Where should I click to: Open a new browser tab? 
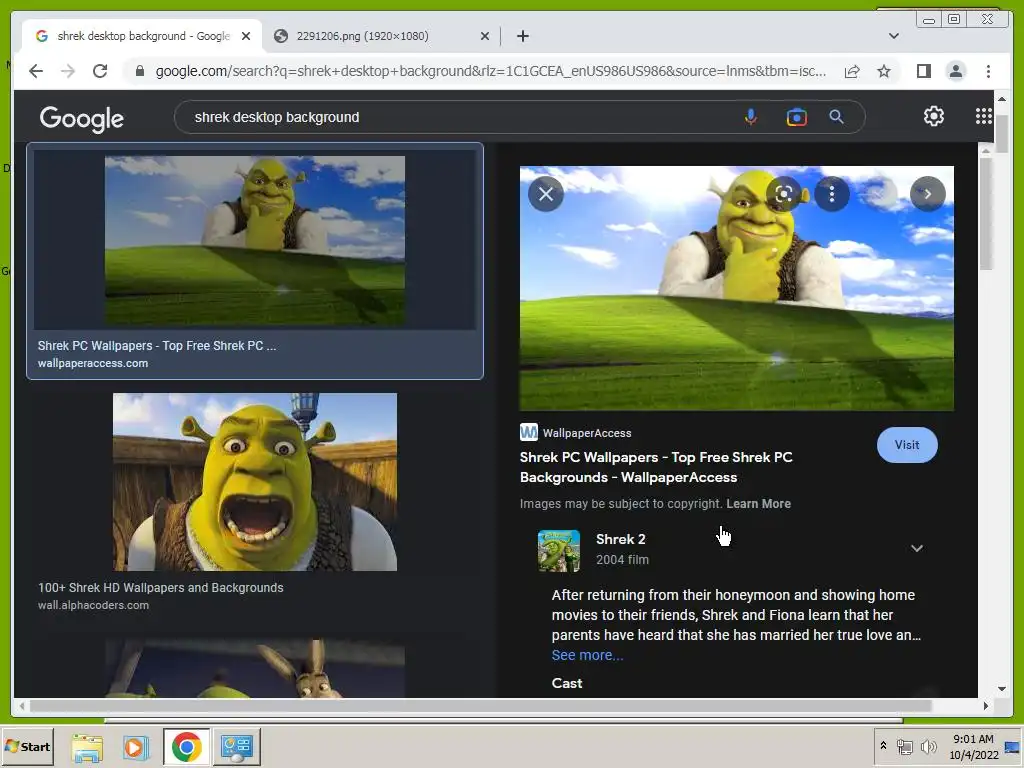point(522,36)
